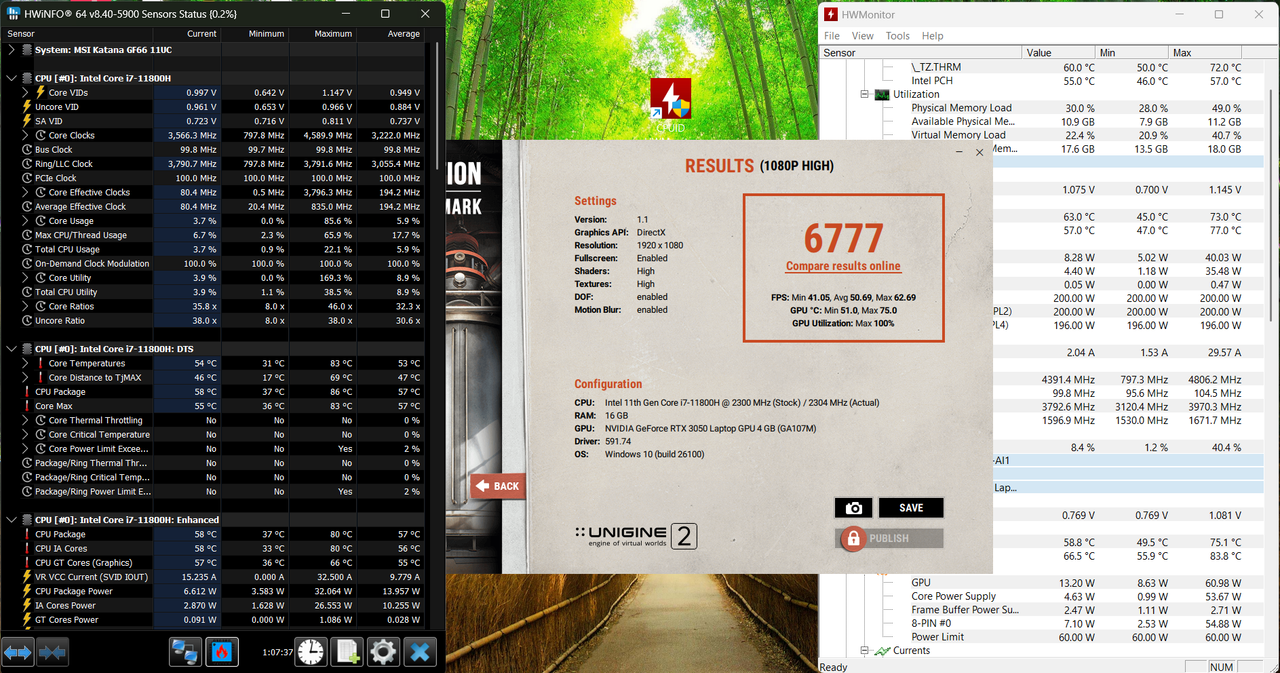Select the Uncore Ratio row
Viewport: 1280px width, 673px height.
click(214, 320)
